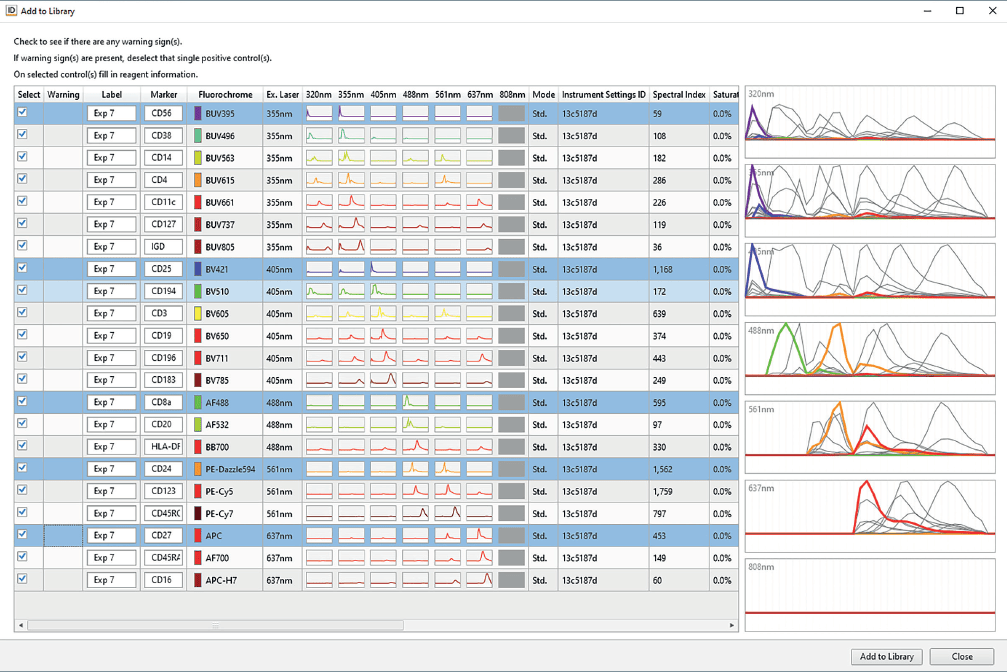Click the horizontal scrollbar thumb under the table
This screenshot has width=1007, height=672.
click(x=215, y=625)
